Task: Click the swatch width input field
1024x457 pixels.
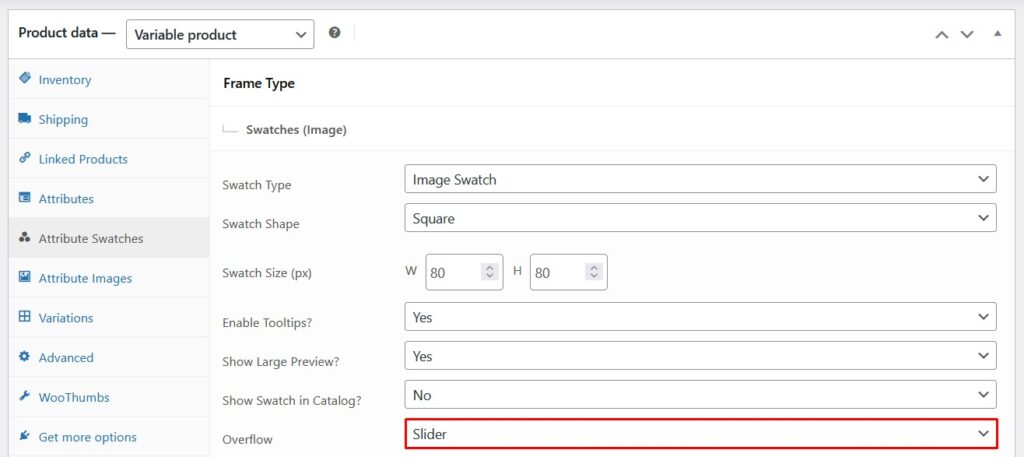Action: (452, 272)
